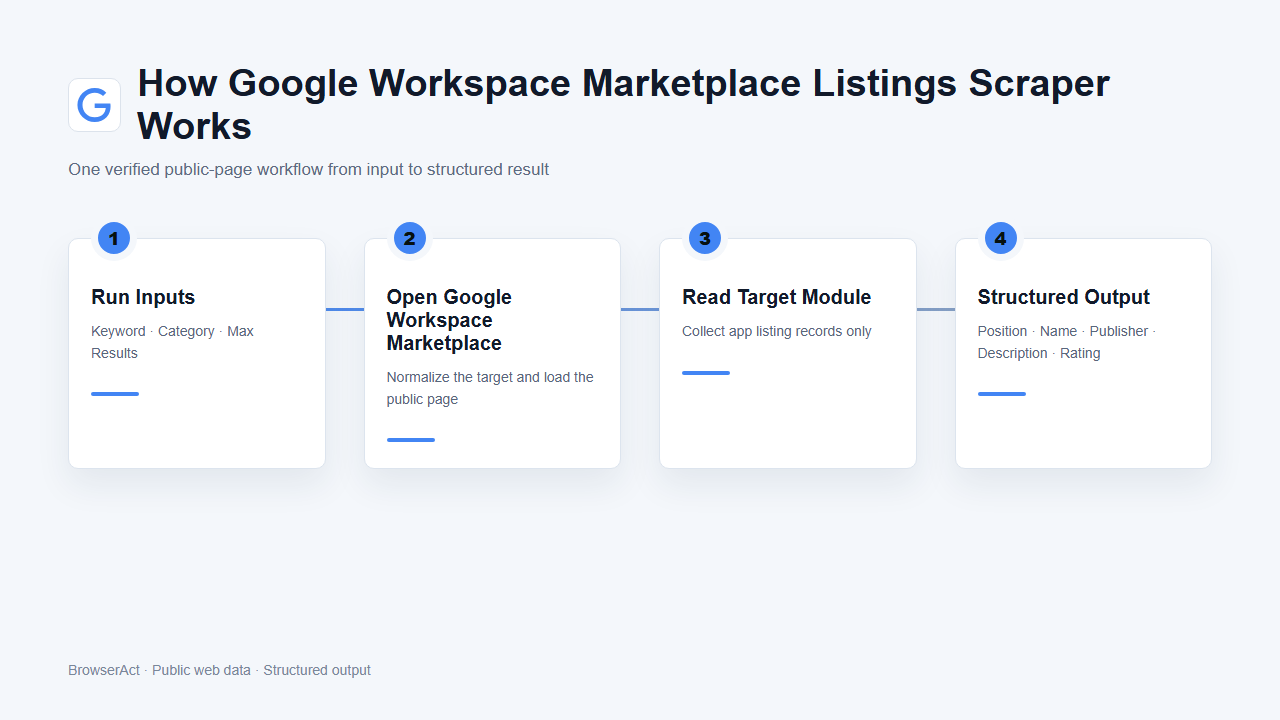Select the "Run Inputs" card heading
1280x720 pixels.
pyautogui.click(x=143, y=297)
